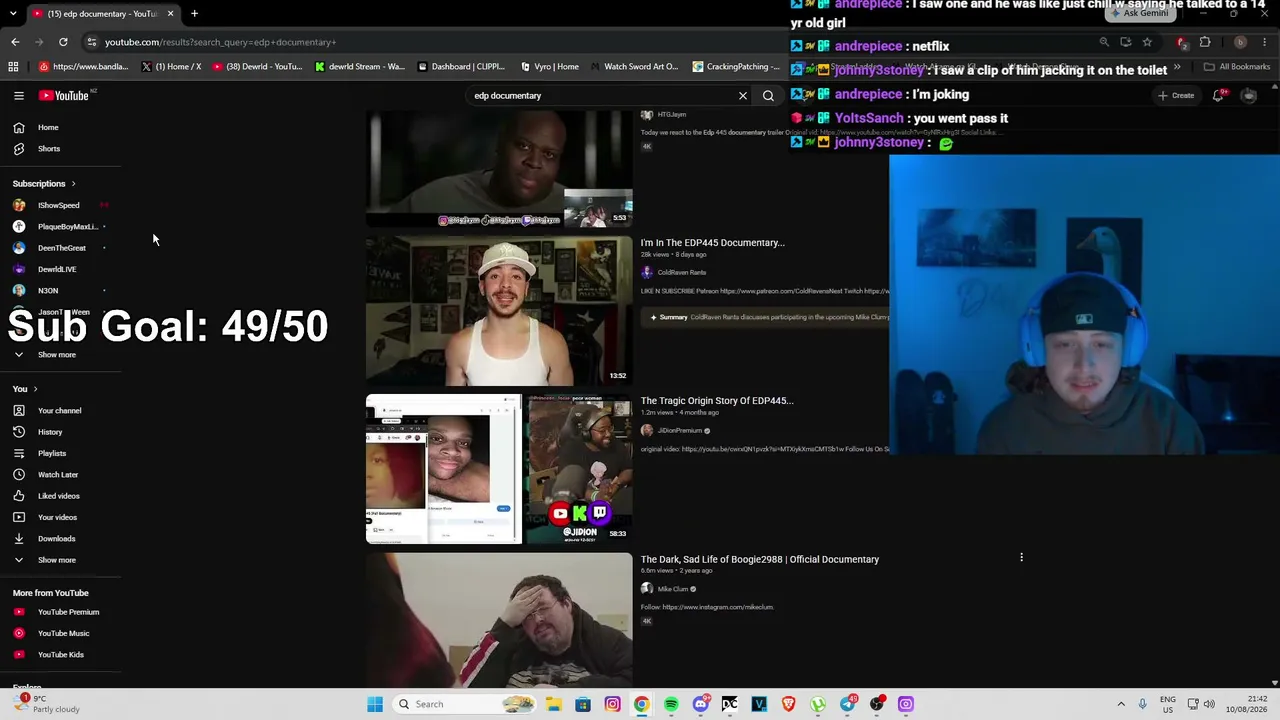Open Your videos in the sidebar
This screenshot has height=720, width=1280.
point(57,518)
